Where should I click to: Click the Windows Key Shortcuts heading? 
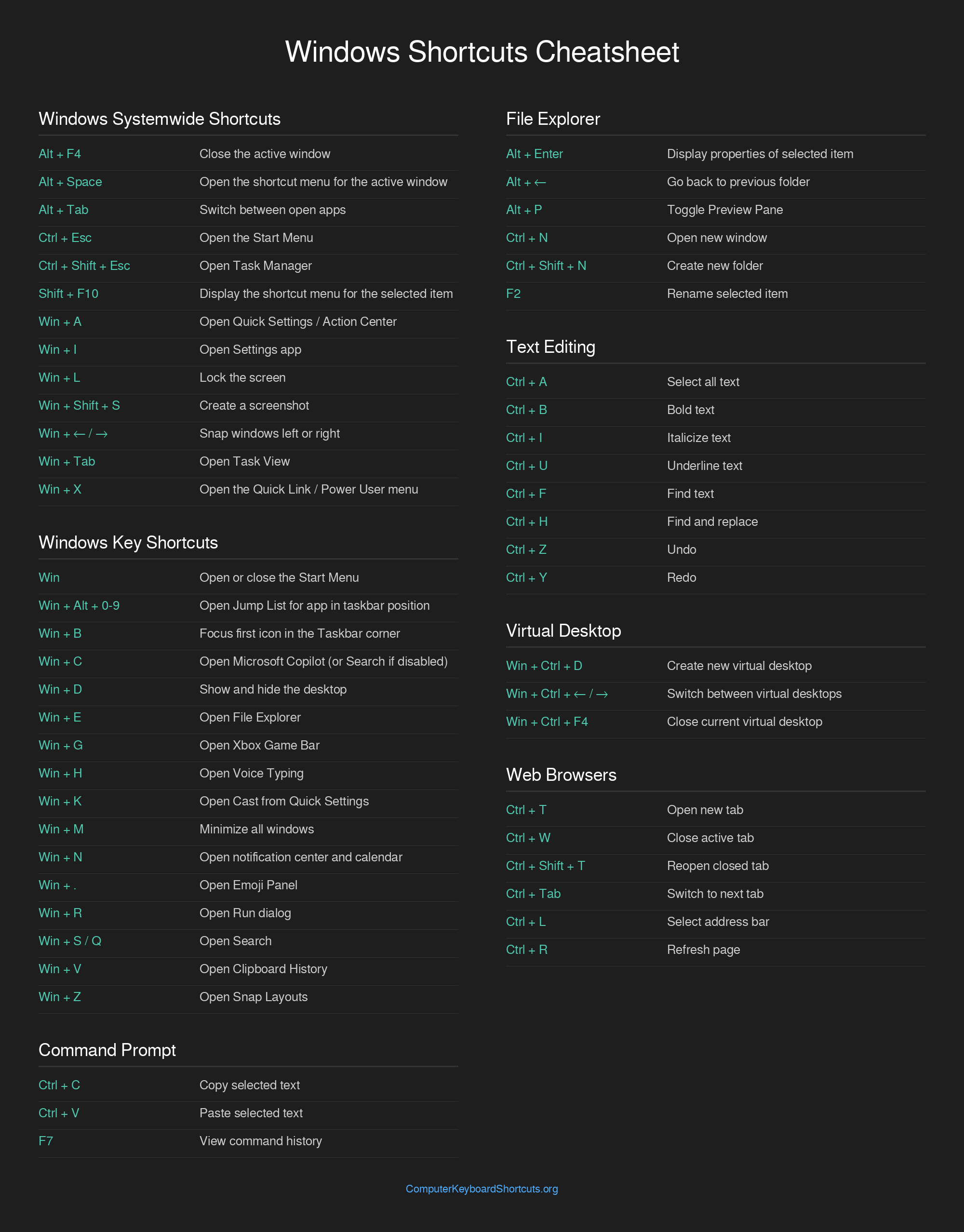click(x=128, y=543)
